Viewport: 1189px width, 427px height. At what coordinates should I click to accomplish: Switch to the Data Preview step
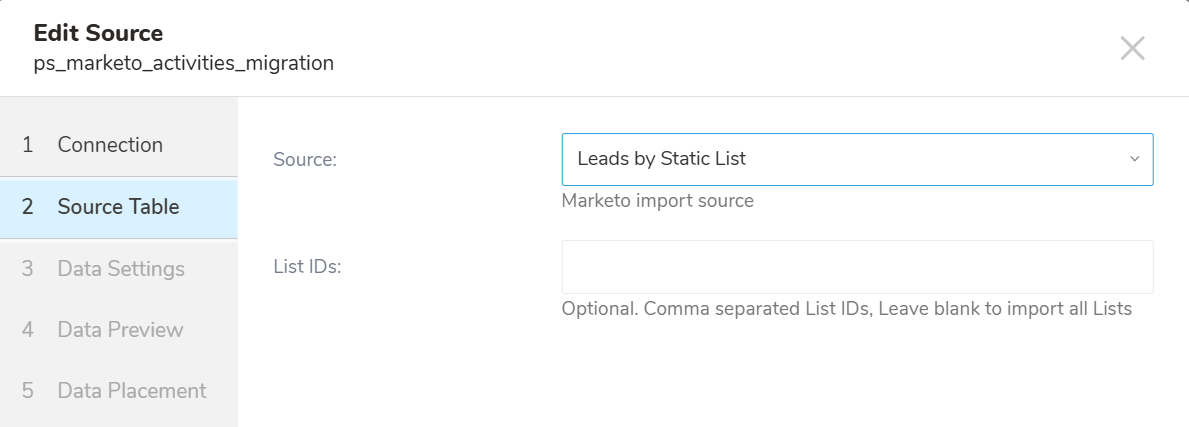(120, 330)
